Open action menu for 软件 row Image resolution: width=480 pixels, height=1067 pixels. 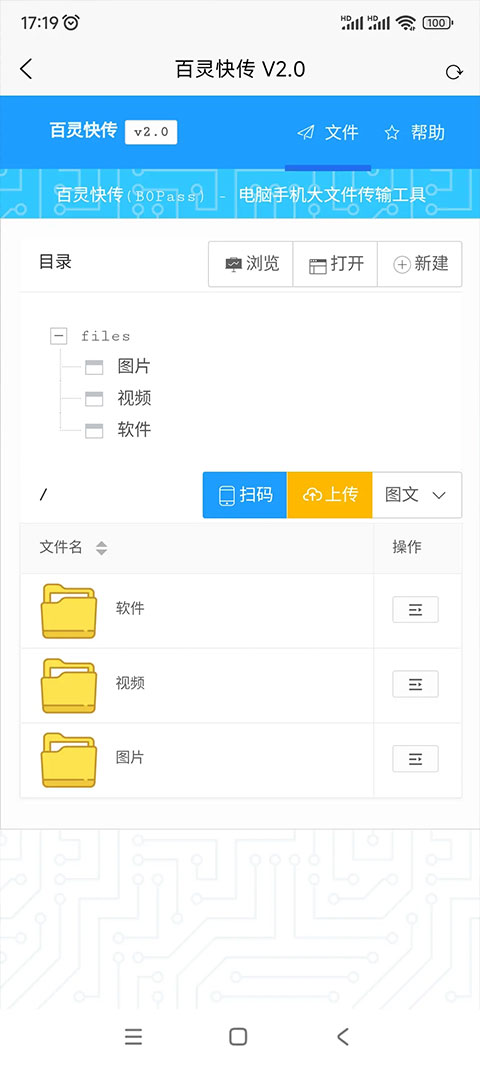[x=415, y=610]
